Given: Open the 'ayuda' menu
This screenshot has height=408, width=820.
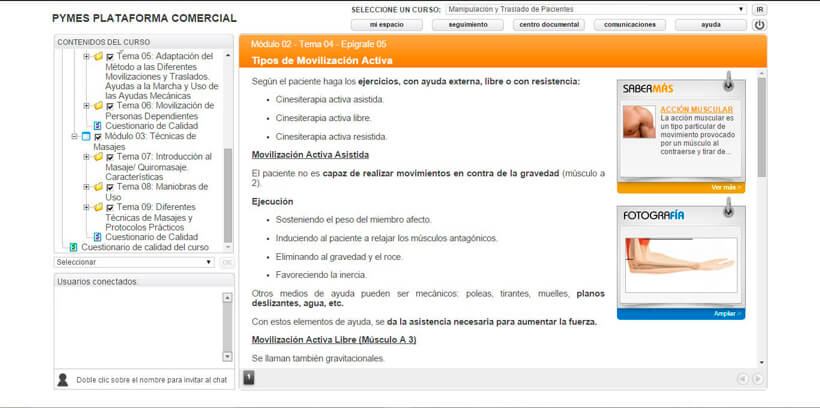Looking at the screenshot, I should pos(711,25).
